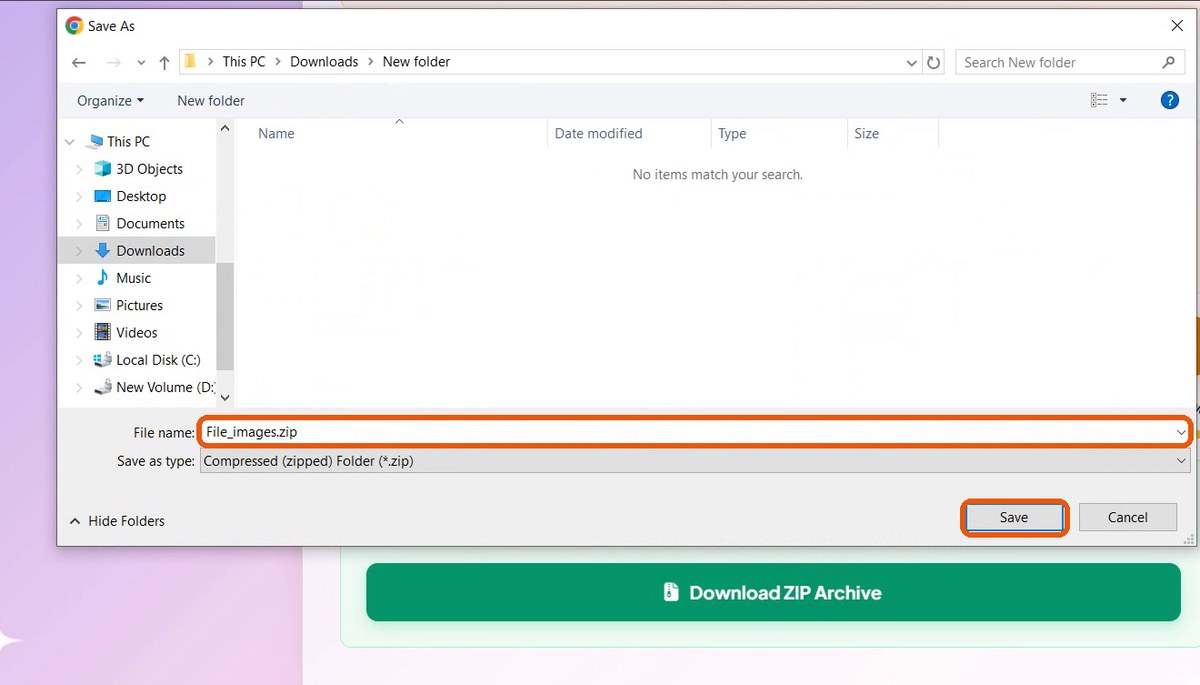
Task: Select Documents in sidebar
Action: point(150,223)
